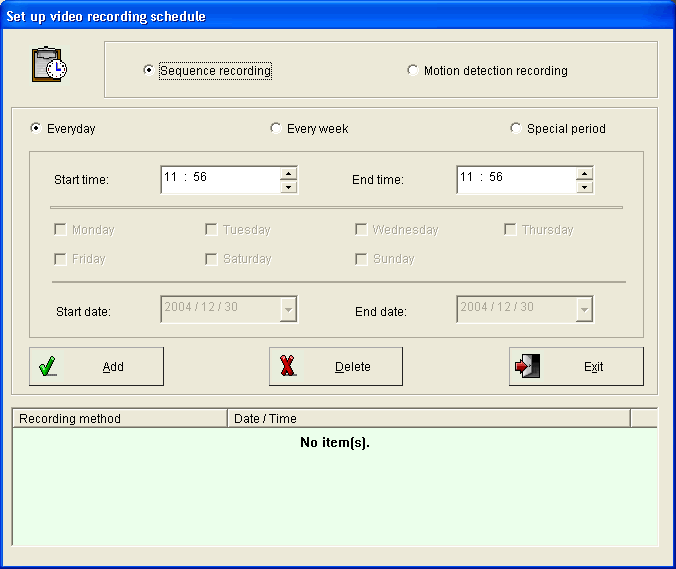Click the Exit door icon

pyautogui.click(x=527, y=367)
